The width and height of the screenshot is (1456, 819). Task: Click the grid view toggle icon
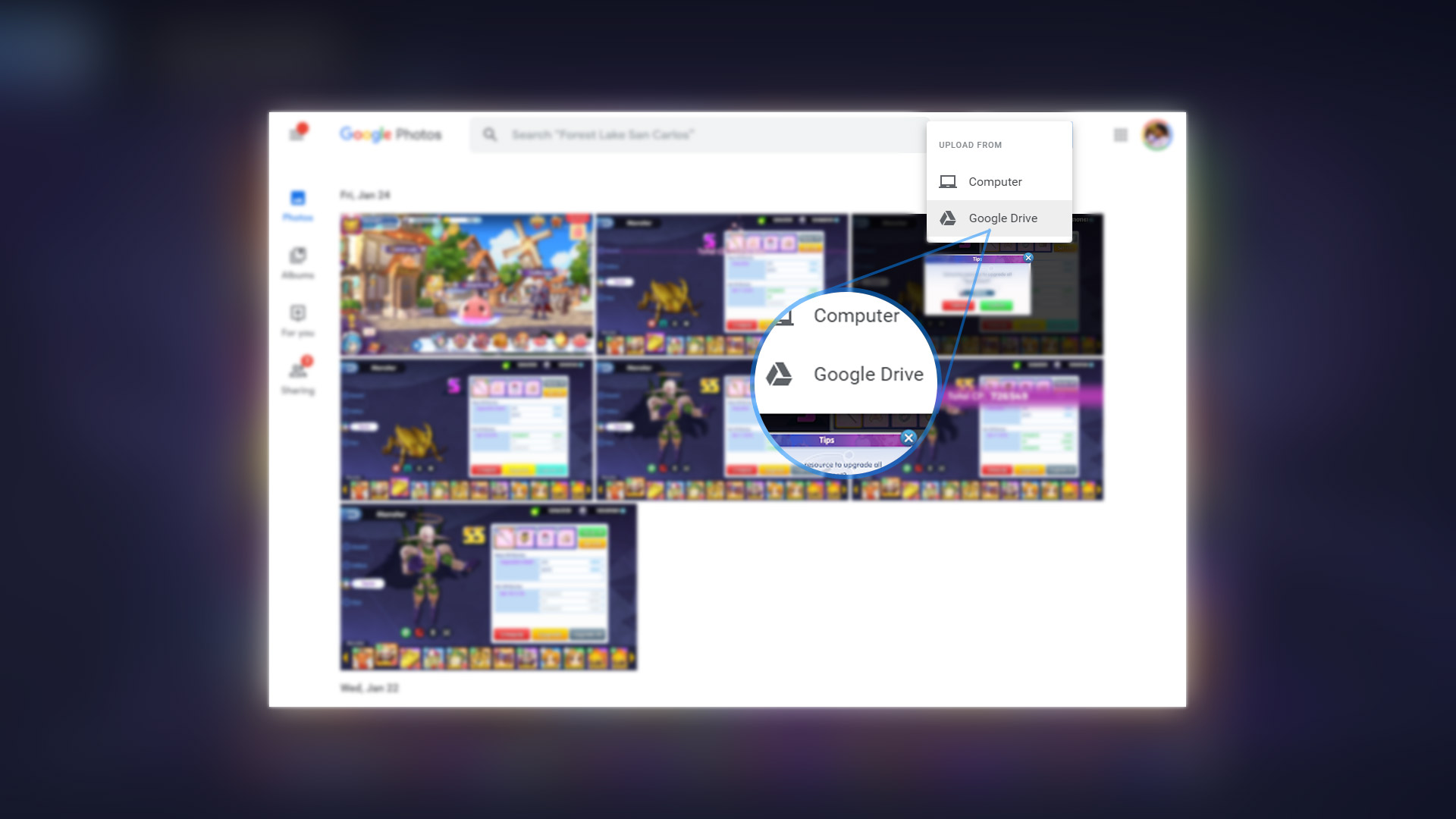click(x=1121, y=134)
